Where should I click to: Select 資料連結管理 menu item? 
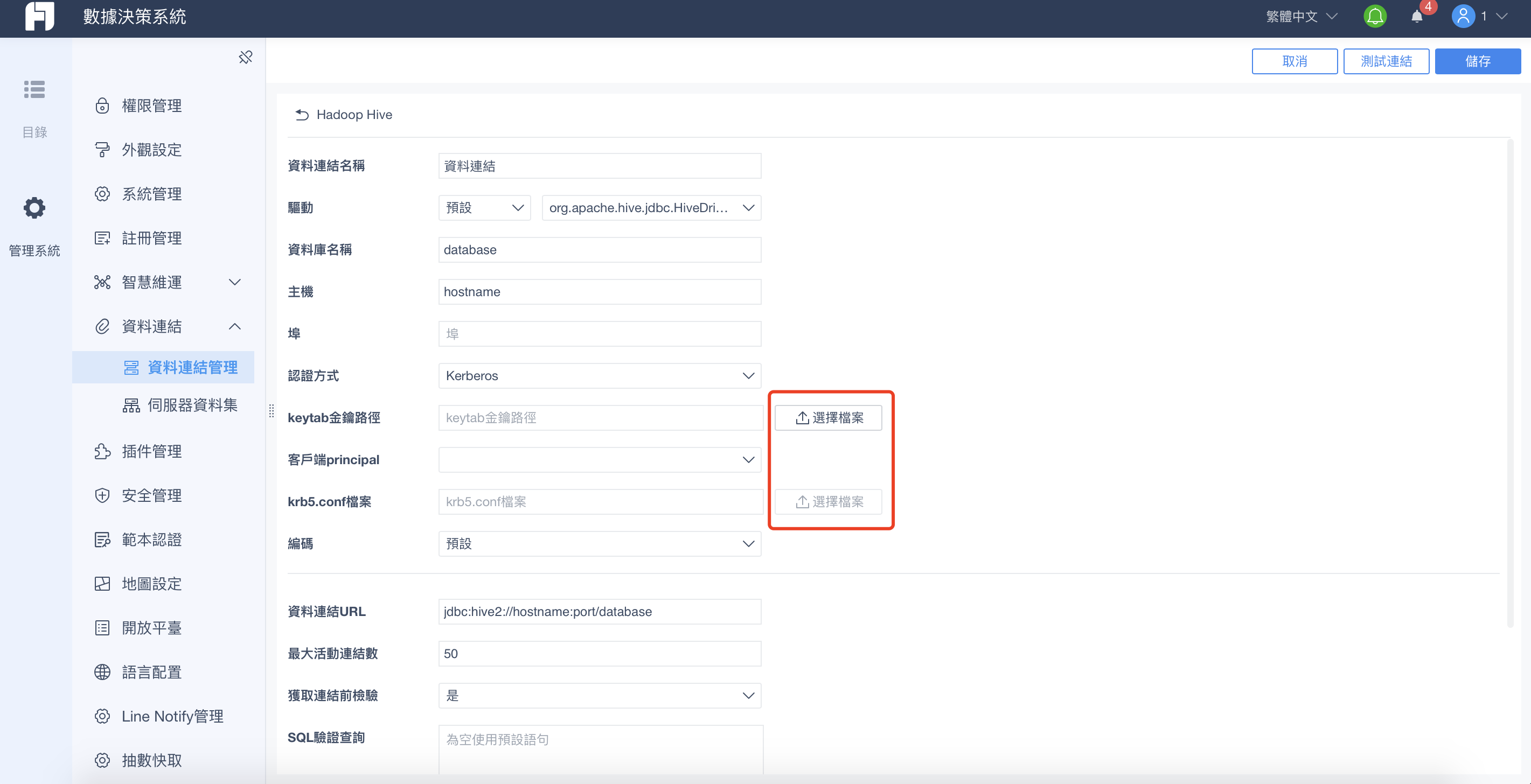click(163, 367)
